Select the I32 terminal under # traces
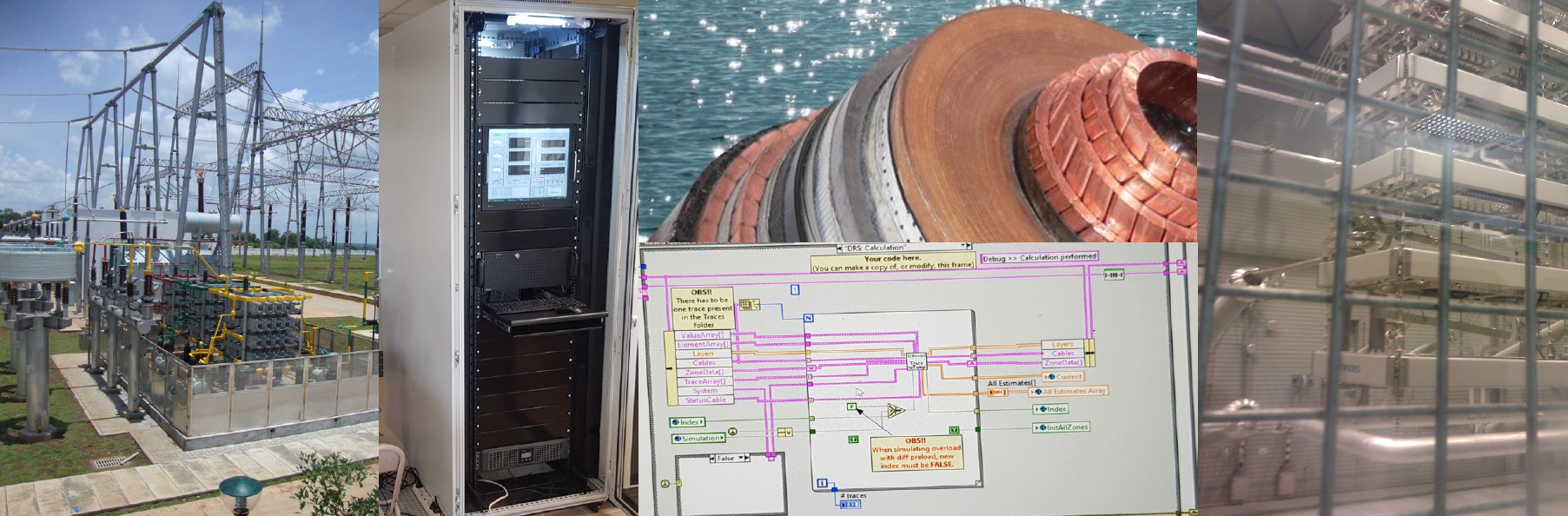 click(850, 505)
